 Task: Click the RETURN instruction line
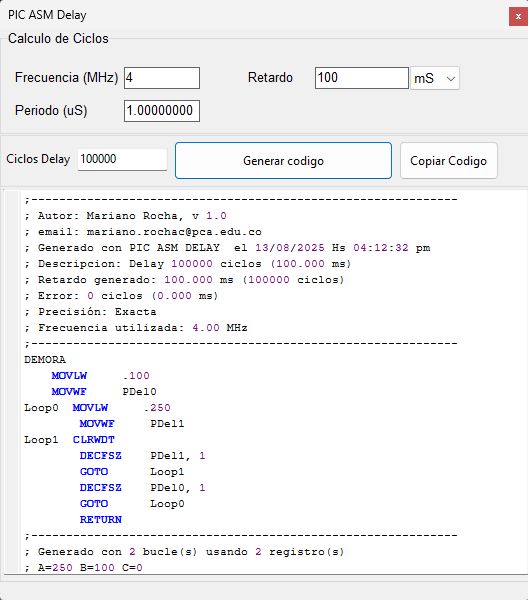point(101,522)
